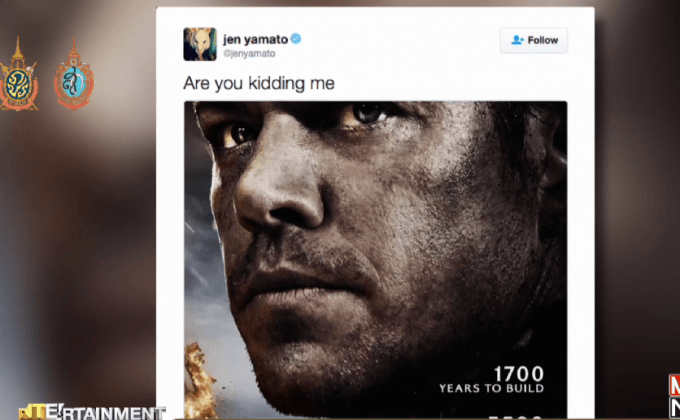This screenshot has width=680, height=420.
Task: Click the flames on the poster
Action: point(200,379)
